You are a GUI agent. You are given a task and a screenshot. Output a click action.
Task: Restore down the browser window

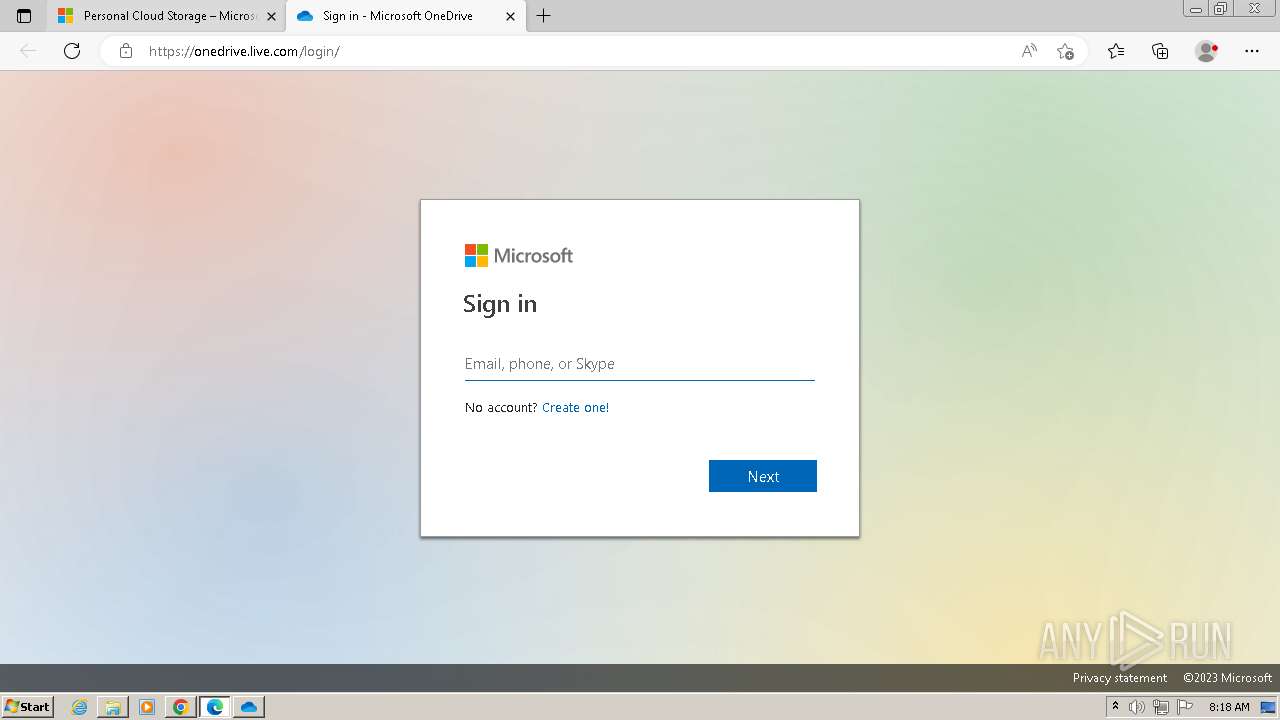[x=1220, y=9]
